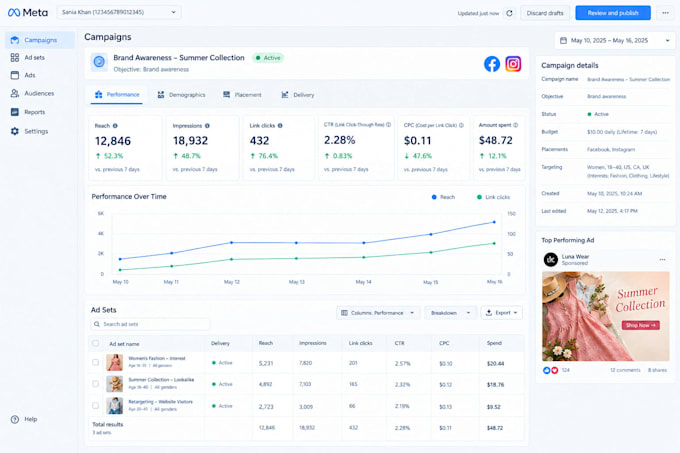Viewport: 680px width, 453px height.
Task: Click the info icon beside CPC
Action: tap(461, 125)
